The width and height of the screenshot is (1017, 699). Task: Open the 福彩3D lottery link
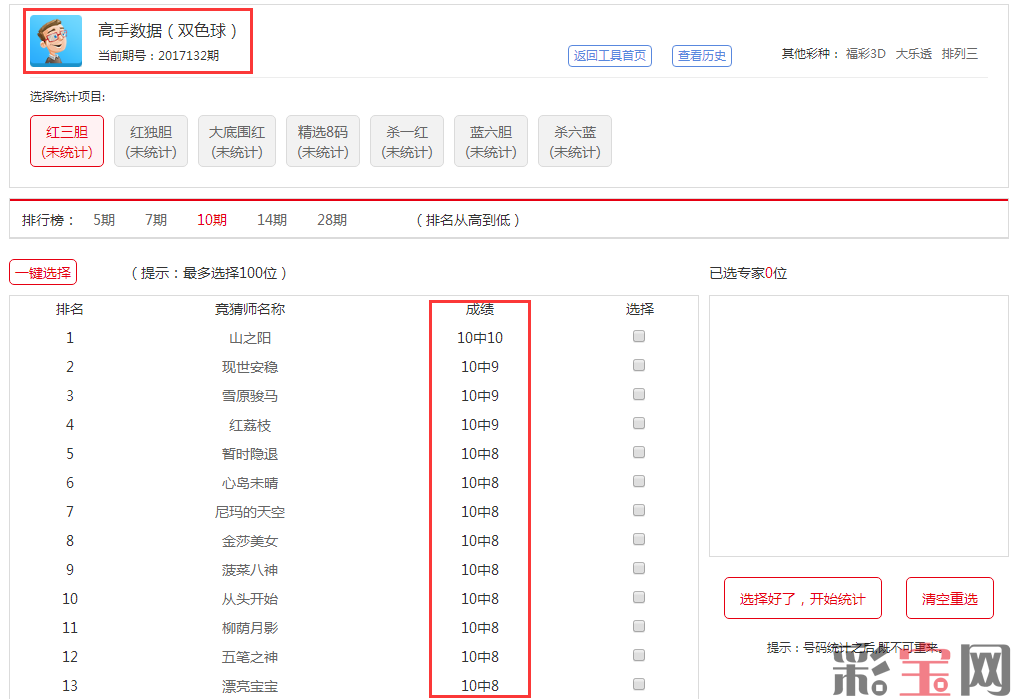coord(865,54)
